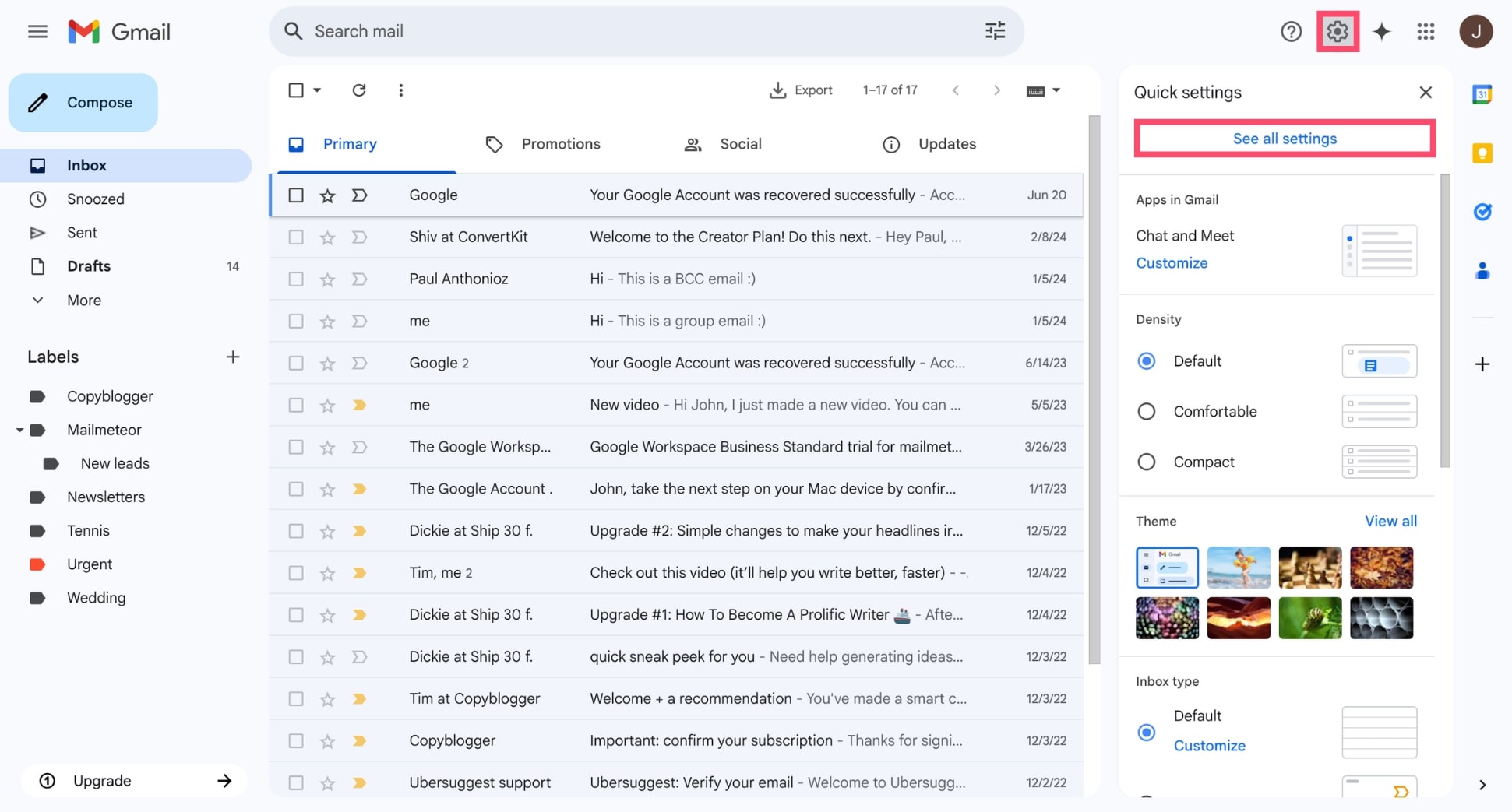
Task: Switch to the Promotions tab
Action: click(560, 143)
